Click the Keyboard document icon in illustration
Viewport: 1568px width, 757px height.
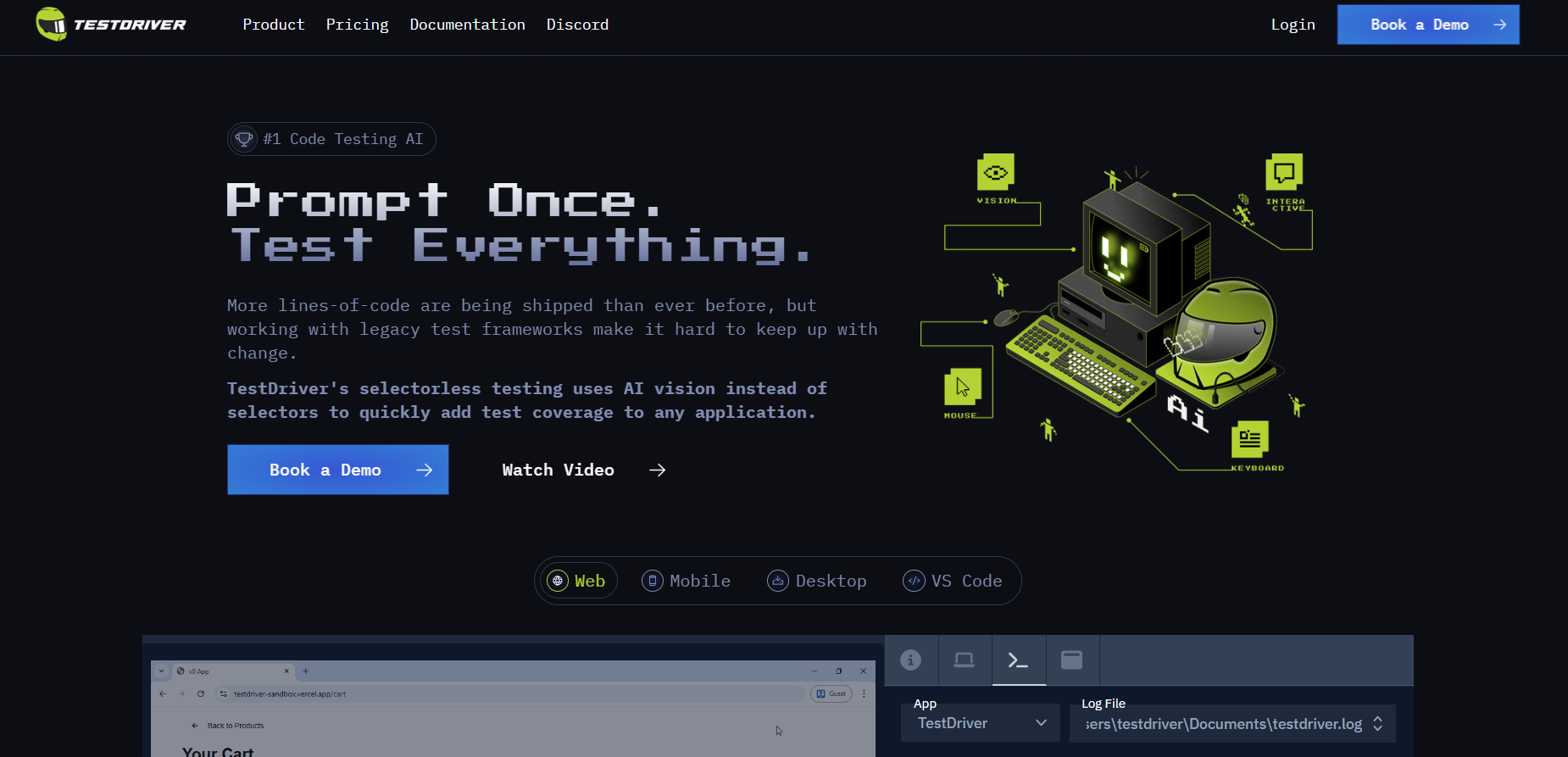pos(1250,439)
